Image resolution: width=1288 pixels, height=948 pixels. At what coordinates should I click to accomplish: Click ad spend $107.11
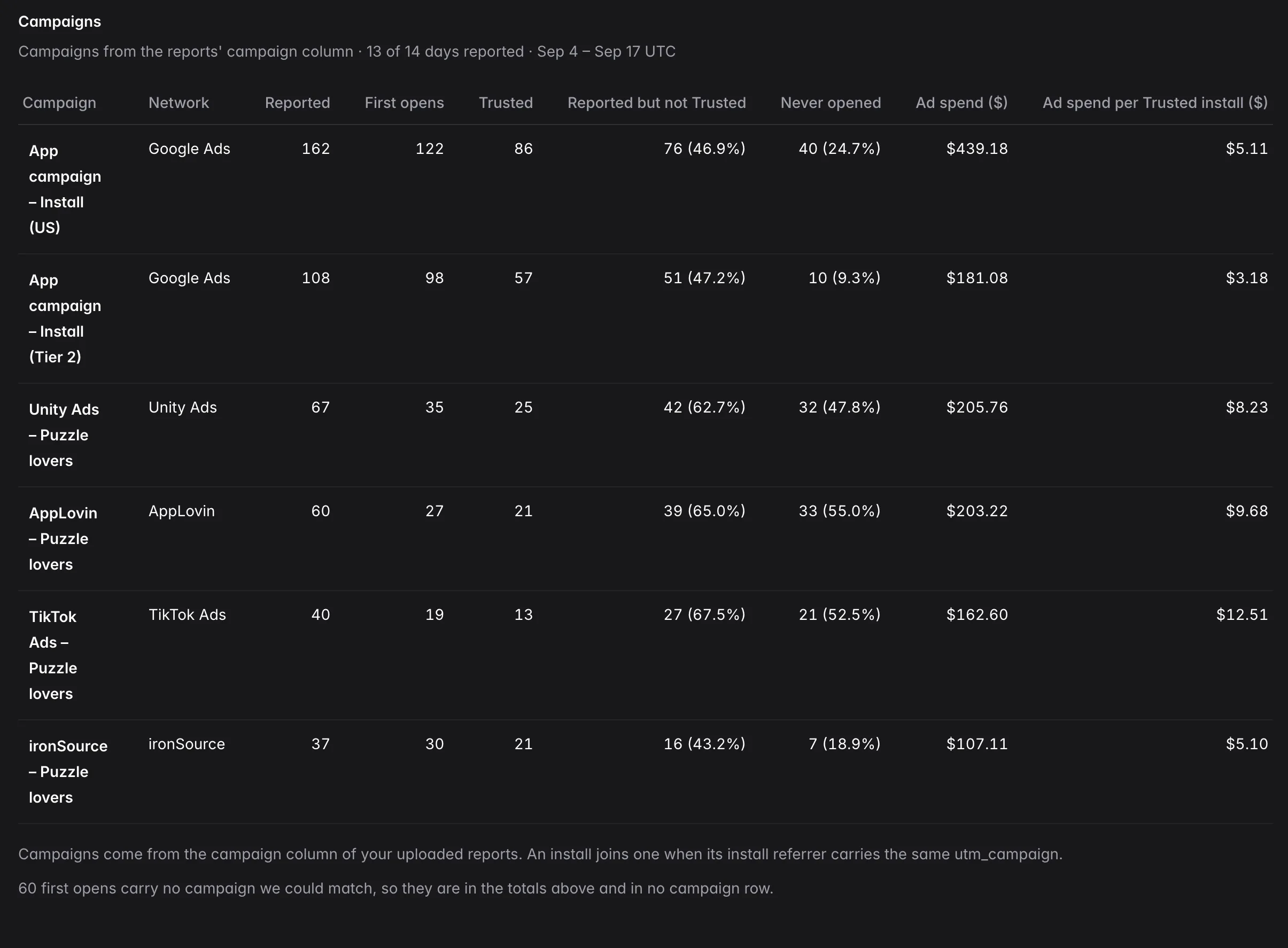(x=977, y=744)
